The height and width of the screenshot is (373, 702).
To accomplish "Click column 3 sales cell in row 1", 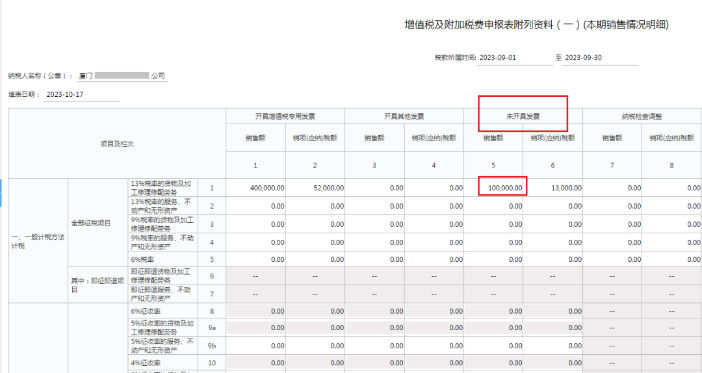I will [x=374, y=188].
